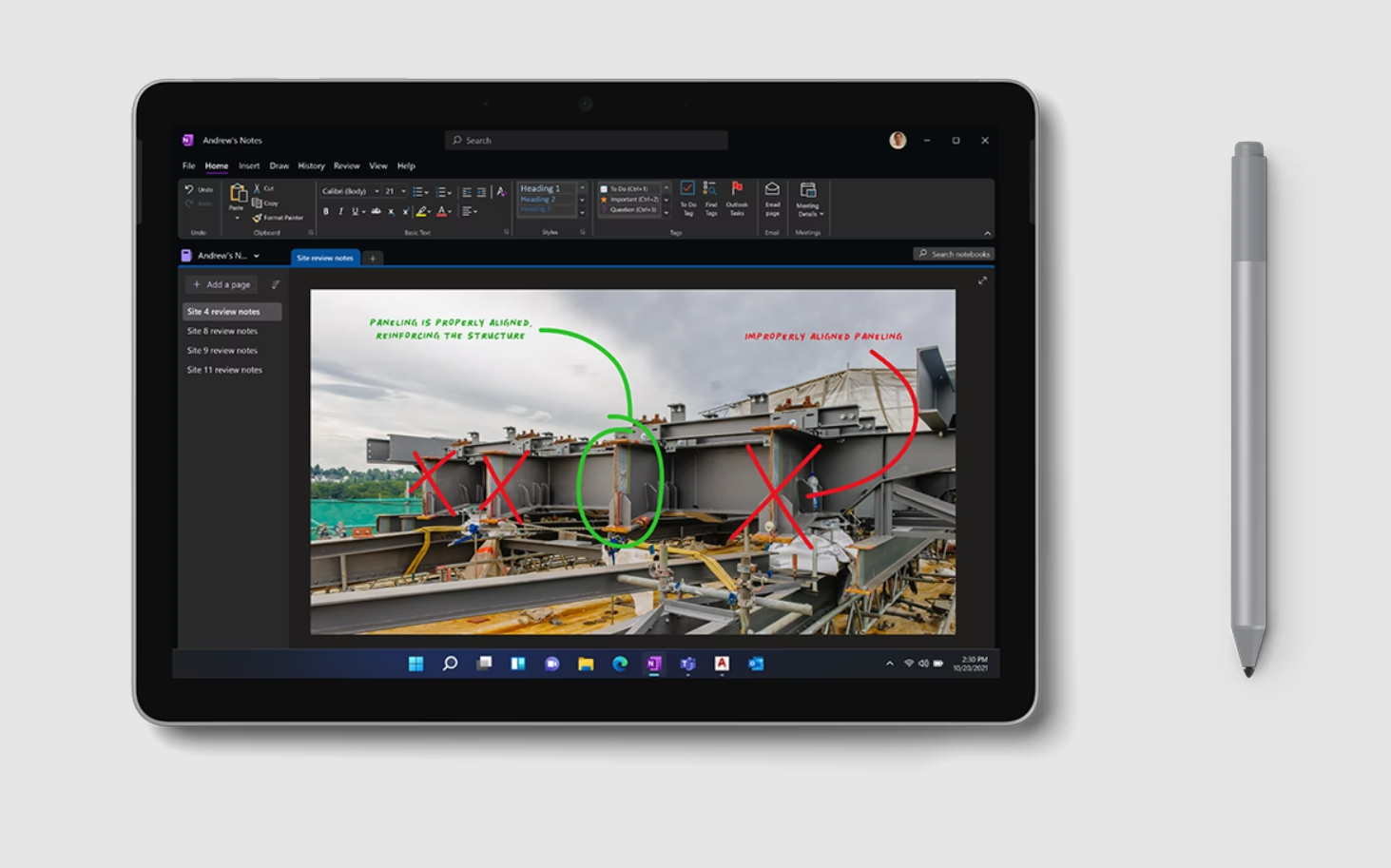Switch to the Insert ribbon tab
1391x868 pixels.
tap(249, 166)
